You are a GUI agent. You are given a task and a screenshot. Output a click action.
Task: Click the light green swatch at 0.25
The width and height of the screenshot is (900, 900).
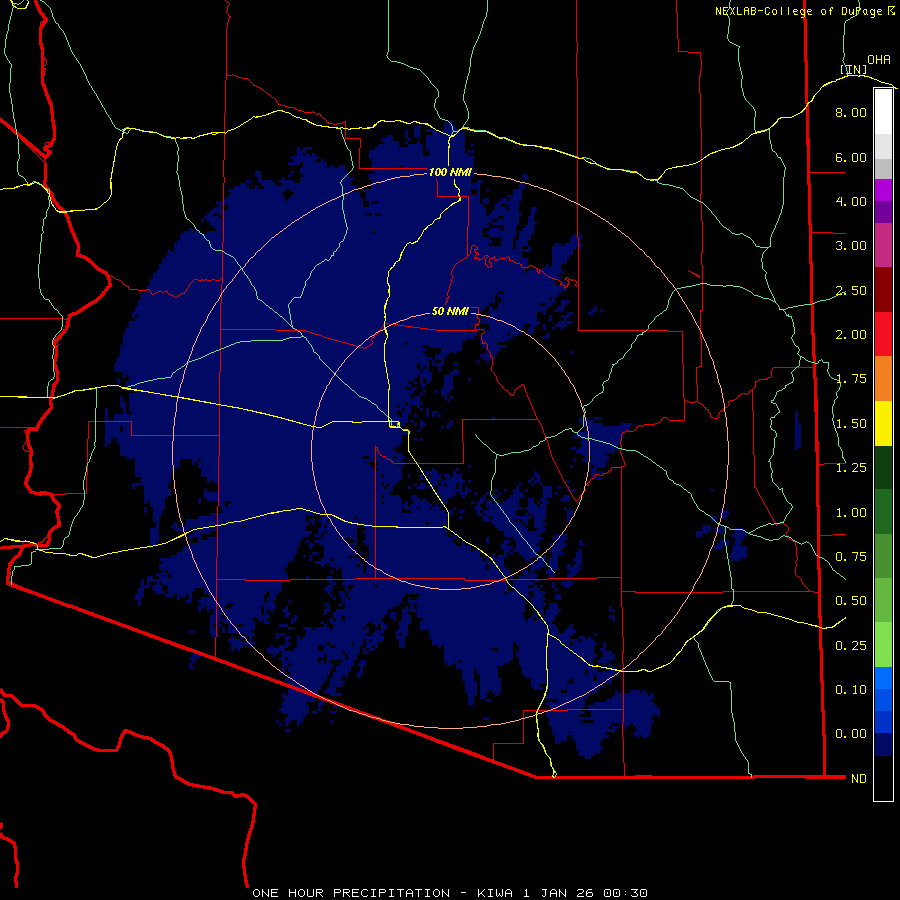pos(883,645)
